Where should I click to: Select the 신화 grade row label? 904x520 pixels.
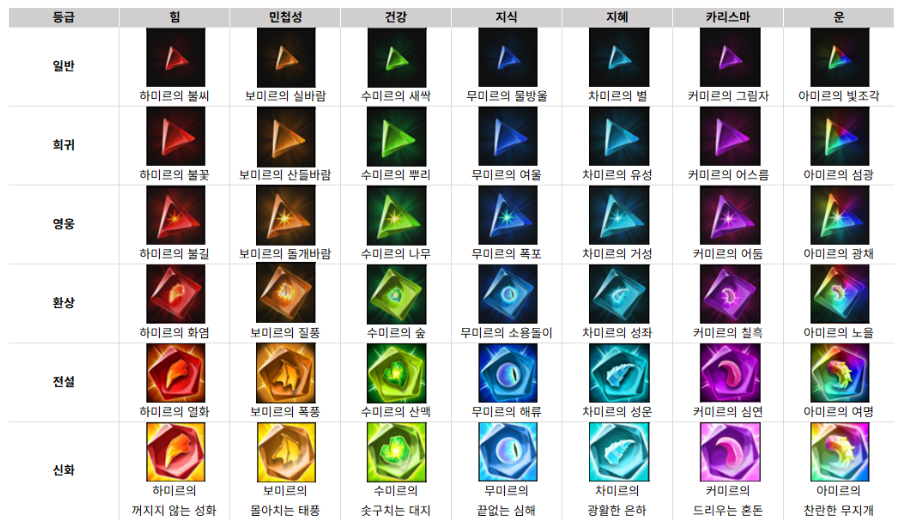[63, 470]
